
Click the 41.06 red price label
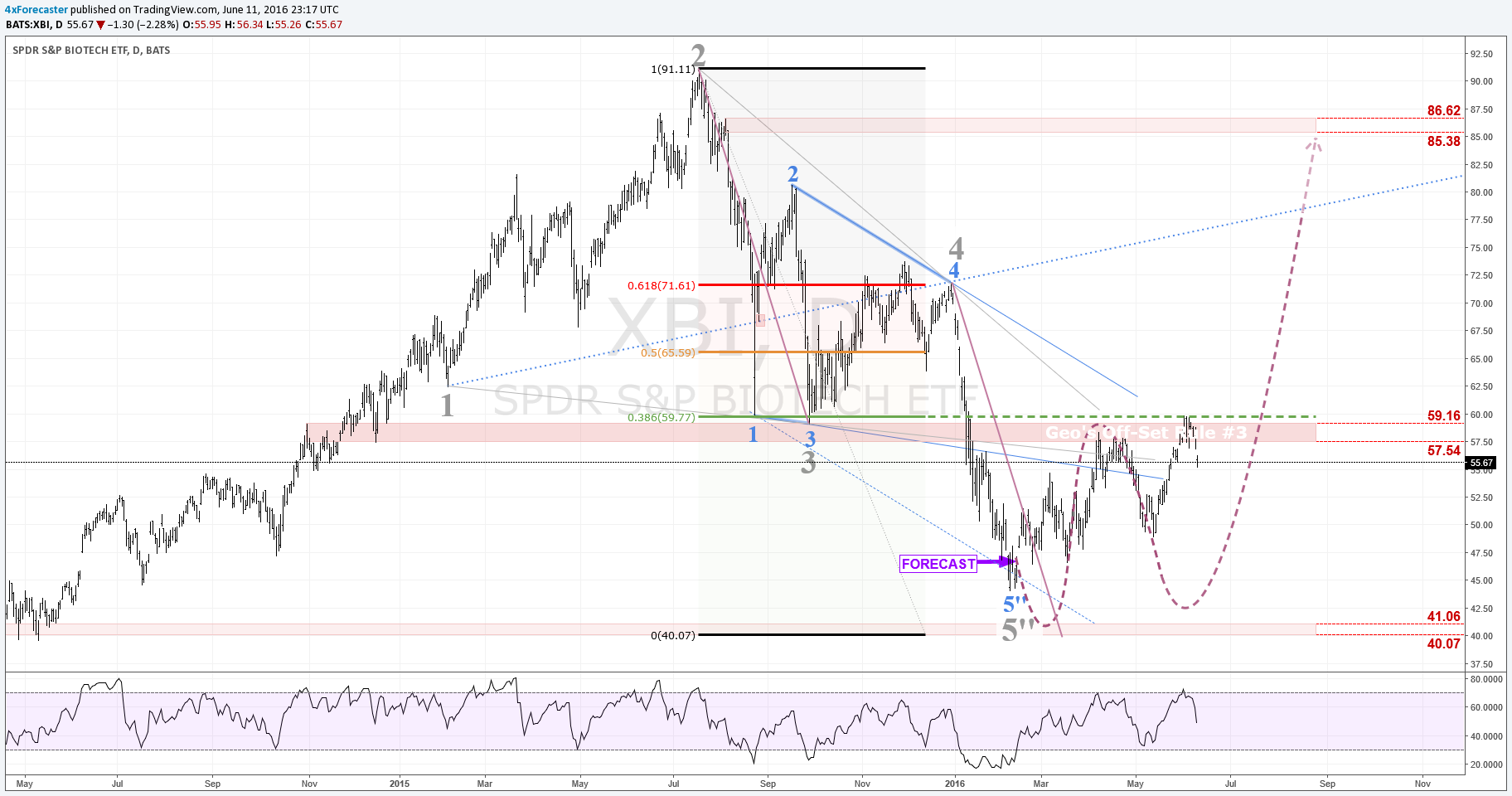(1444, 616)
